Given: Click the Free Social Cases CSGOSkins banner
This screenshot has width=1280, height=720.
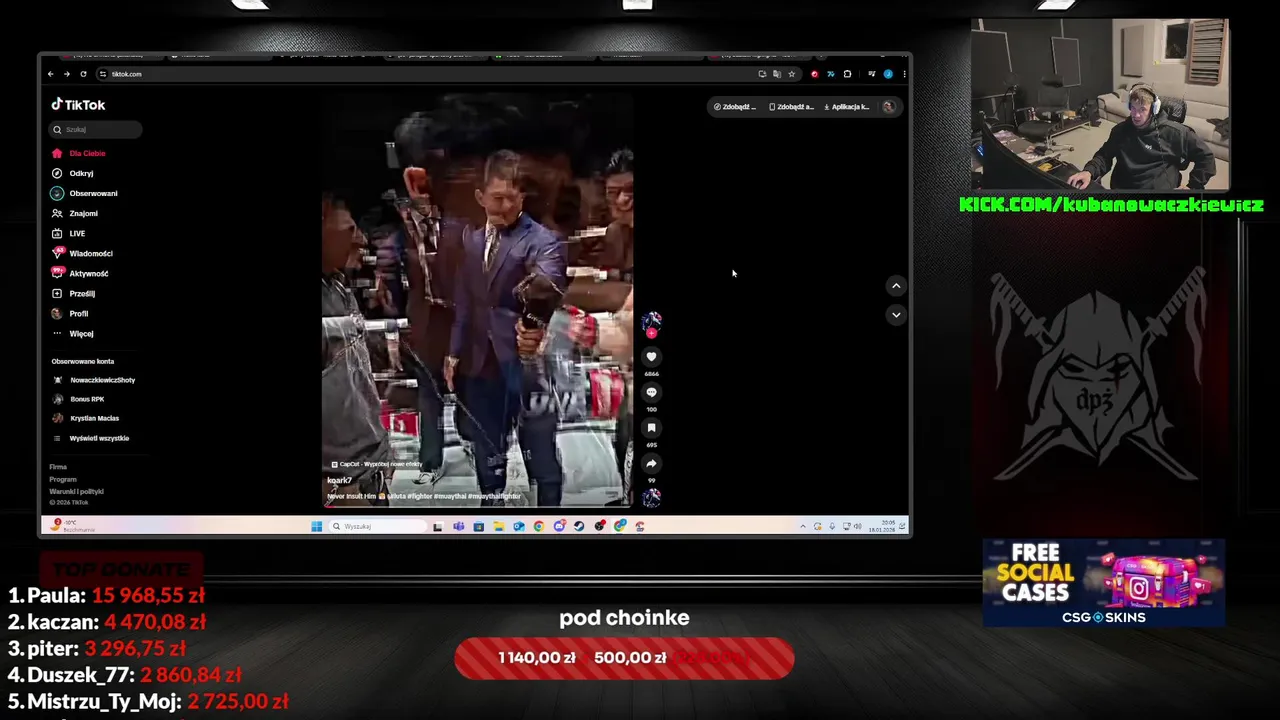Looking at the screenshot, I should click(x=1104, y=583).
